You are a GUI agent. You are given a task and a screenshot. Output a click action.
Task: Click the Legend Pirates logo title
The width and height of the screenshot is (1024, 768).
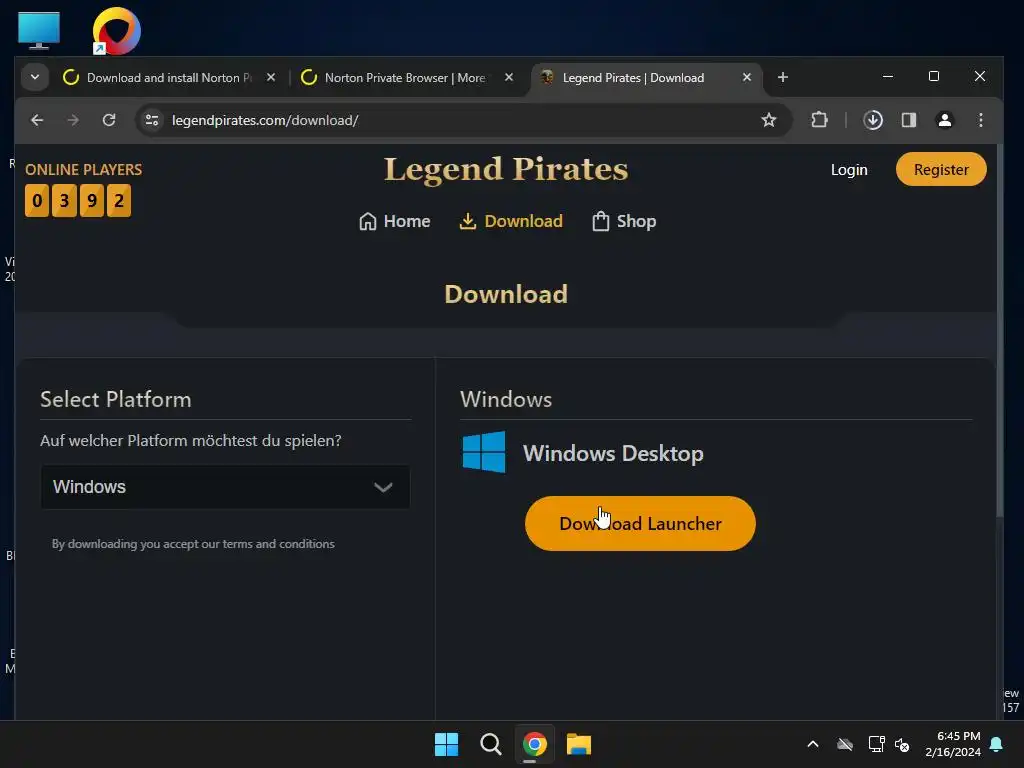(x=506, y=169)
